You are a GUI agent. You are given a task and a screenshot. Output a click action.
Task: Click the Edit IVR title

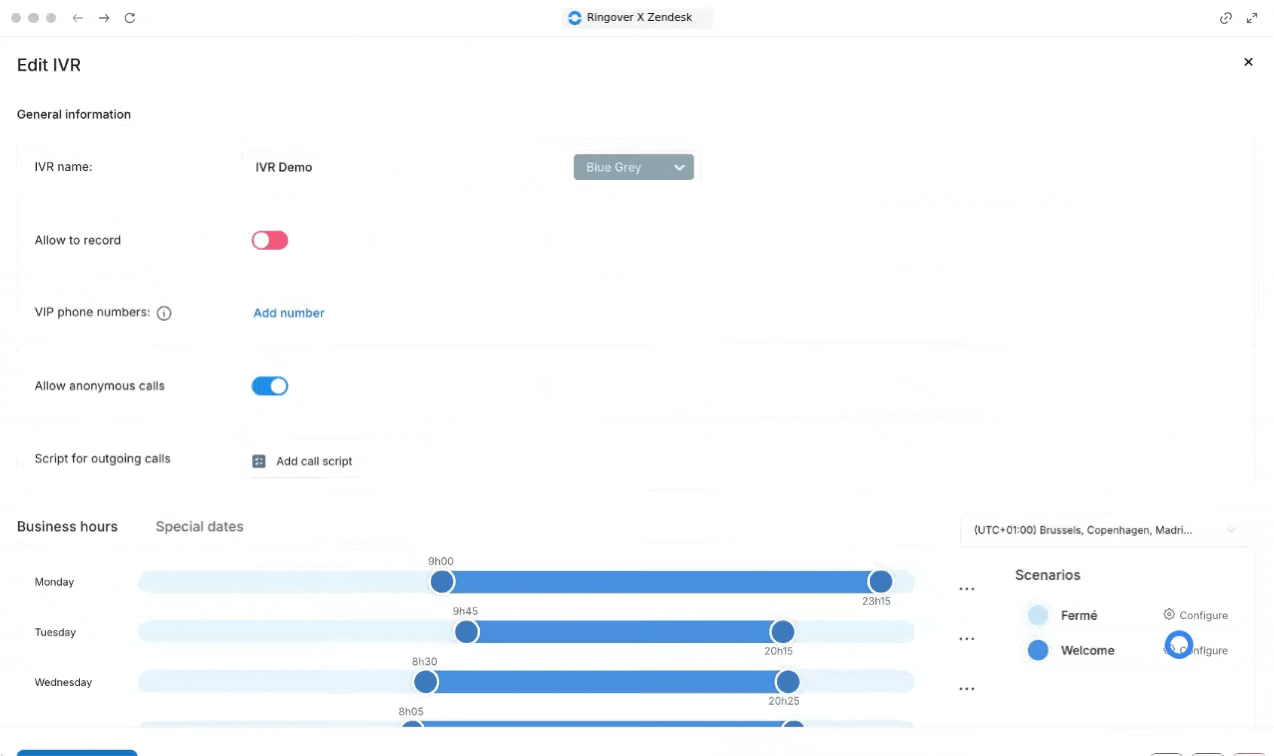49,65
